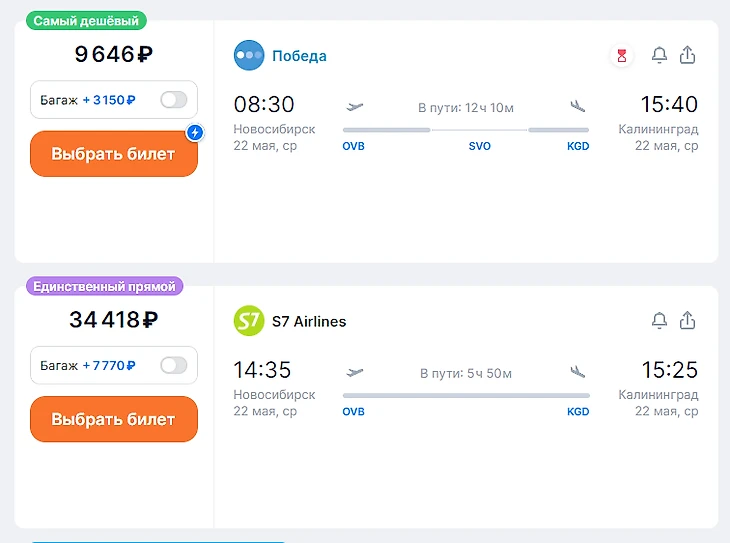Turn on baggage +7770₽ for S7 flight

pyautogui.click(x=174, y=365)
